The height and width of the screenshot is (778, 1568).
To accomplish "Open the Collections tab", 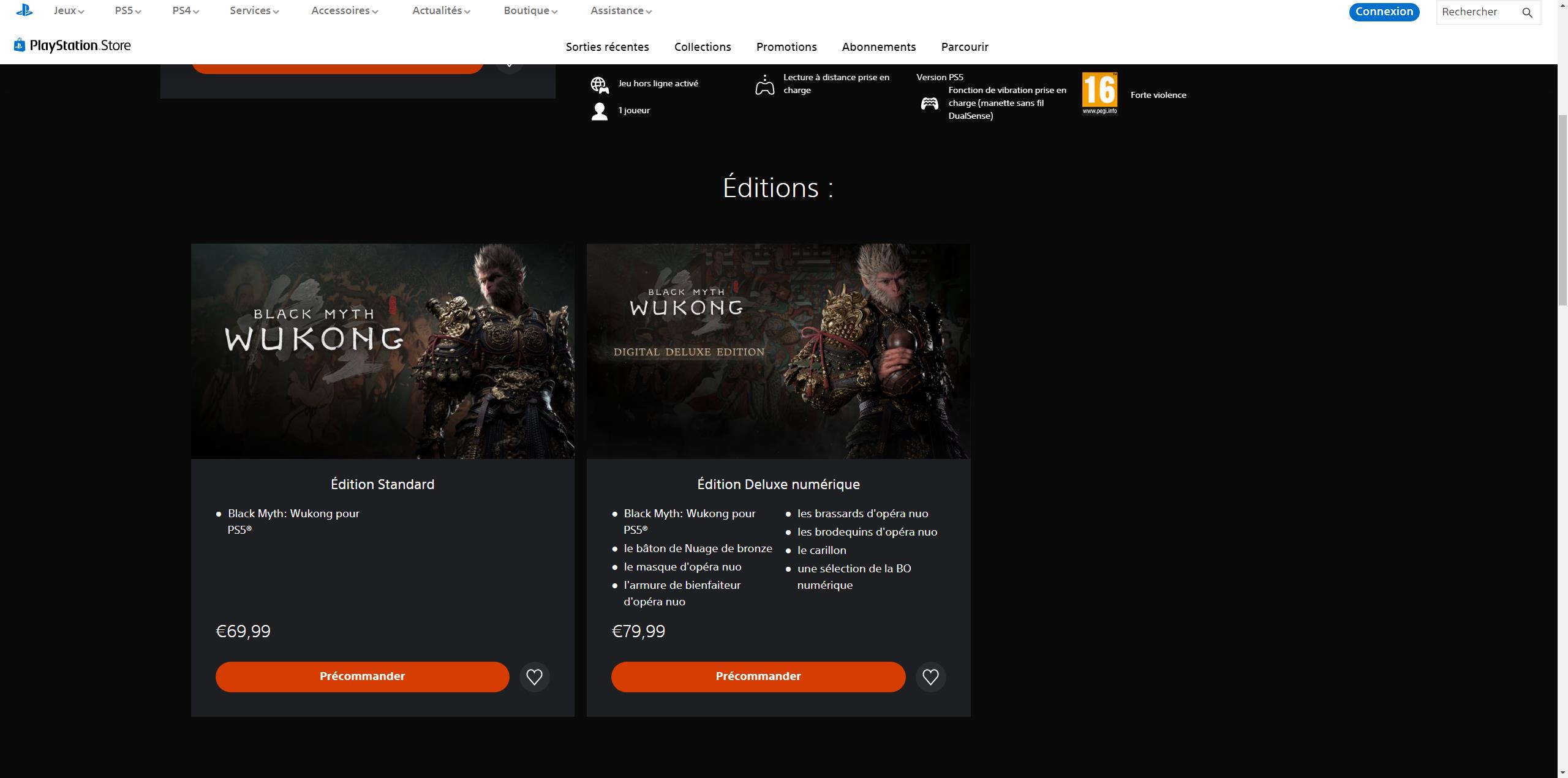I will pos(702,47).
